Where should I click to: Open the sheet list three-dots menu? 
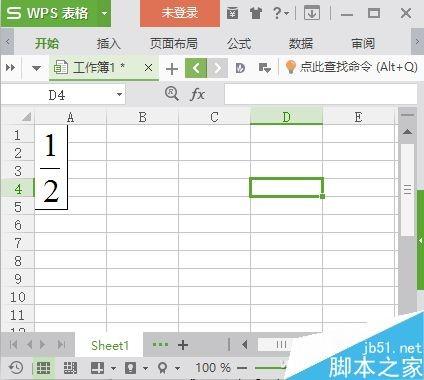tap(160, 344)
